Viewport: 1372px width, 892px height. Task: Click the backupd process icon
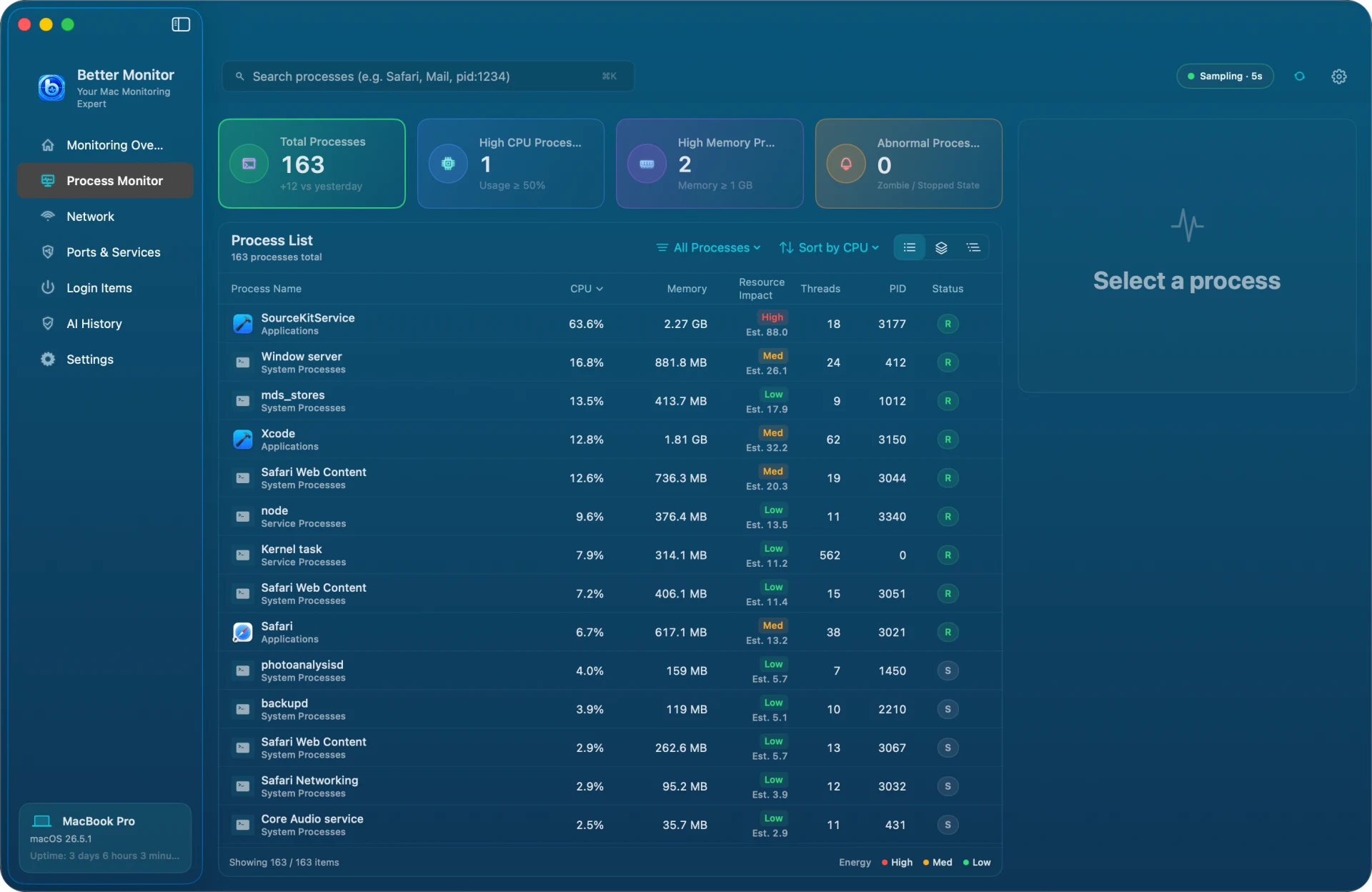point(243,710)
